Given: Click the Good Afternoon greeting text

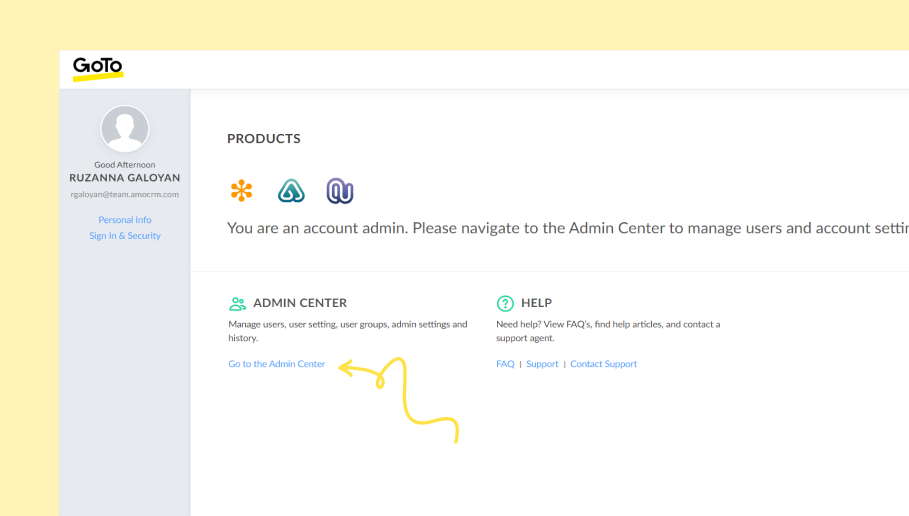Looking at the screenshot, I should (x=125, y=165).
